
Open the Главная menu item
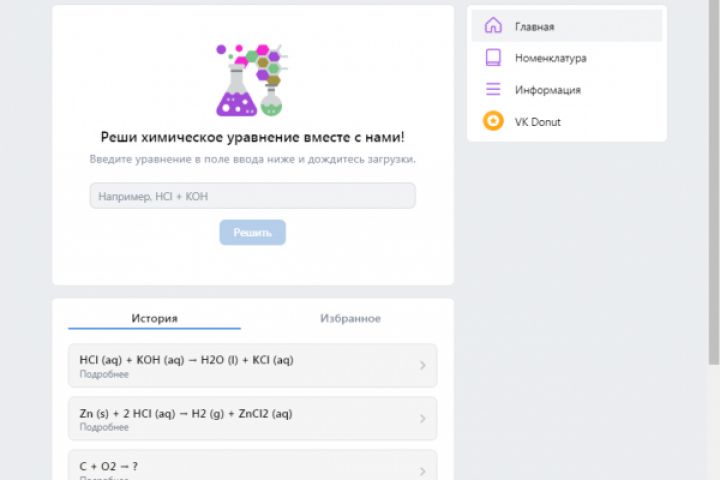coord(567,26)
